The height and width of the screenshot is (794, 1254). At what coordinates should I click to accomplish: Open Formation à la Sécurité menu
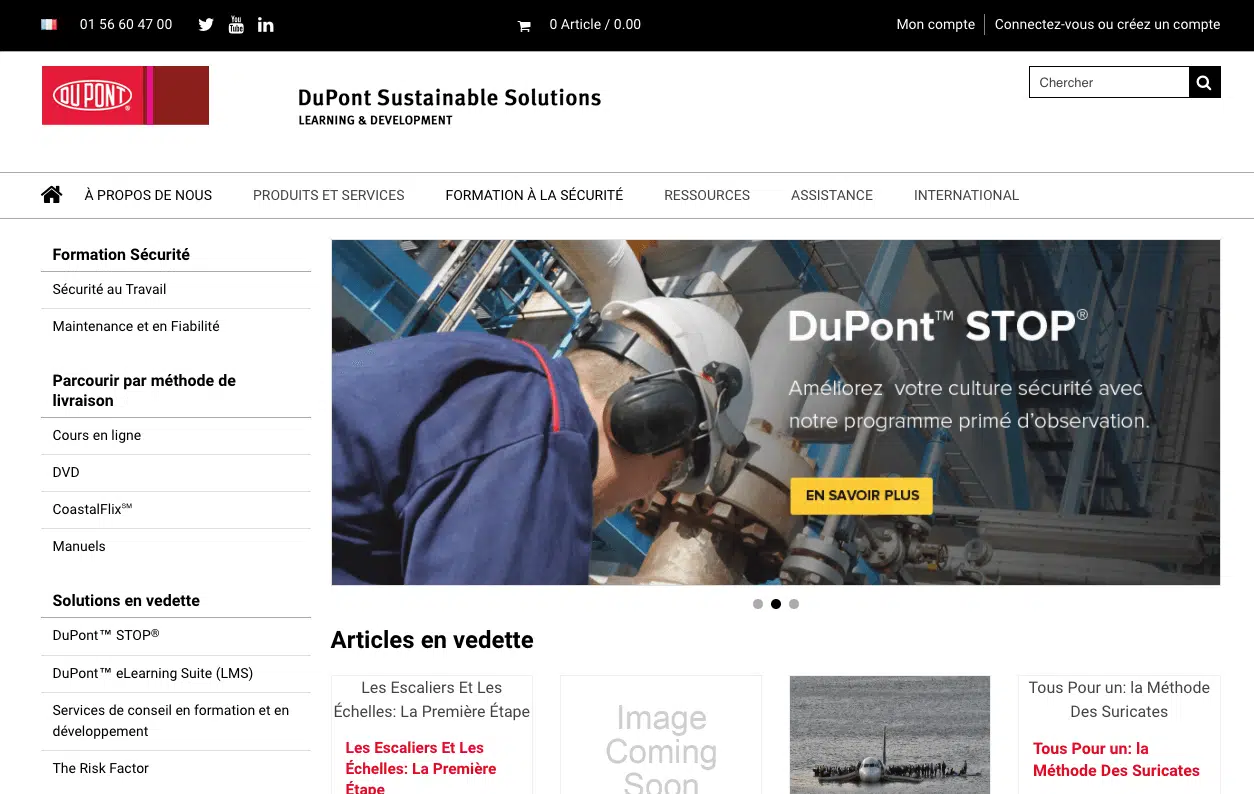(x=534, y=195)
